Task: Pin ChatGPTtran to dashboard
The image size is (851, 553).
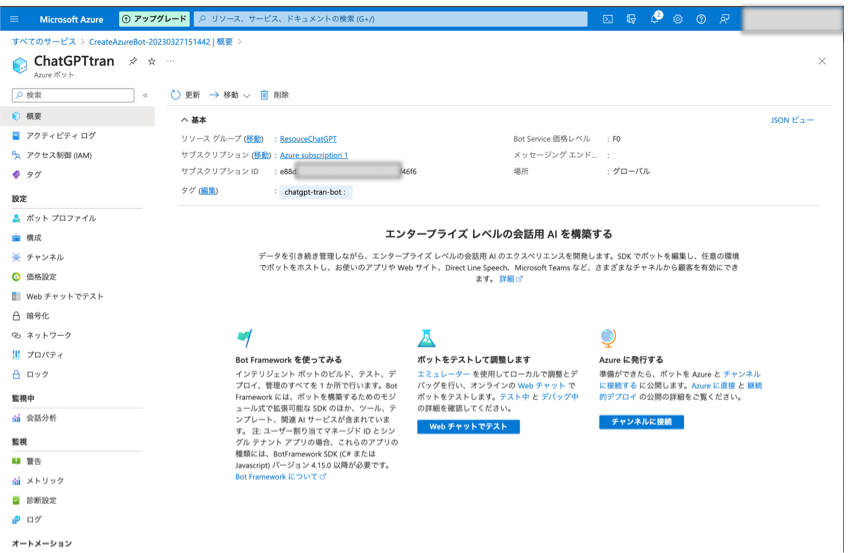Action: click(133, 61)
